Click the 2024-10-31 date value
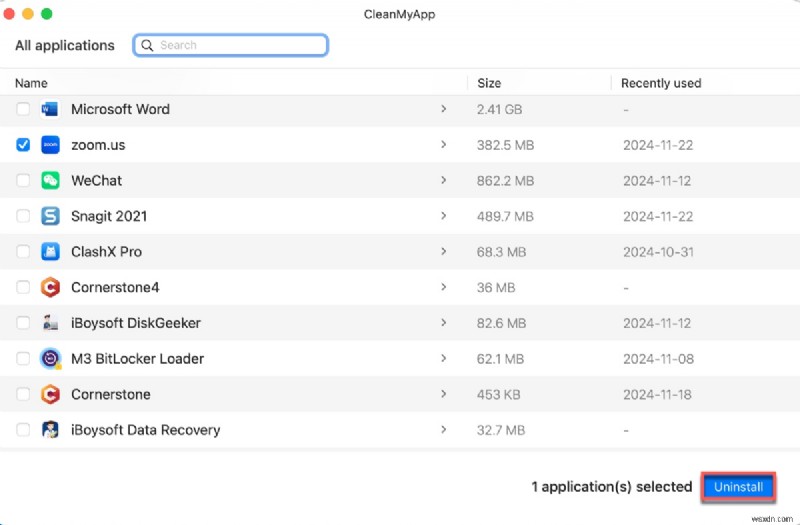This screenshot has height=525, width=800. point(658,253)
